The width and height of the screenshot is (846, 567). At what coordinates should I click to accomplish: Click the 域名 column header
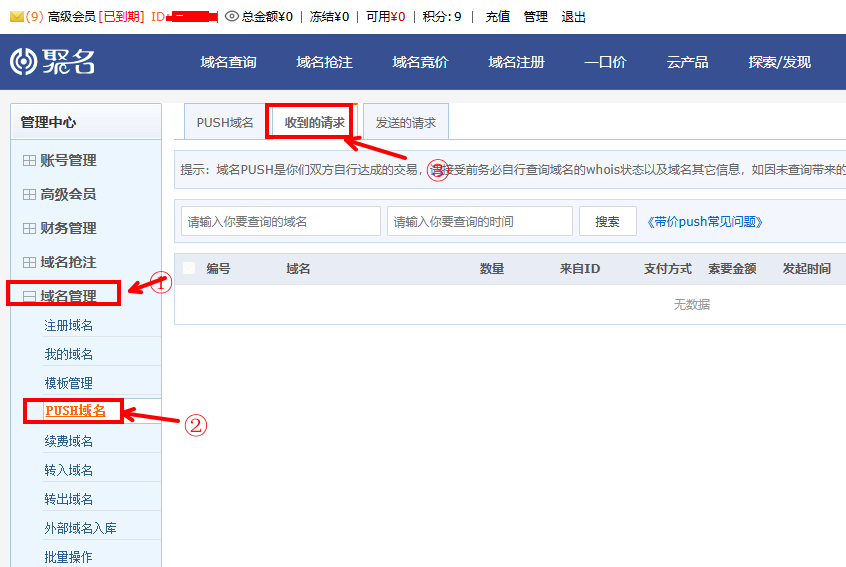point(298,269)
